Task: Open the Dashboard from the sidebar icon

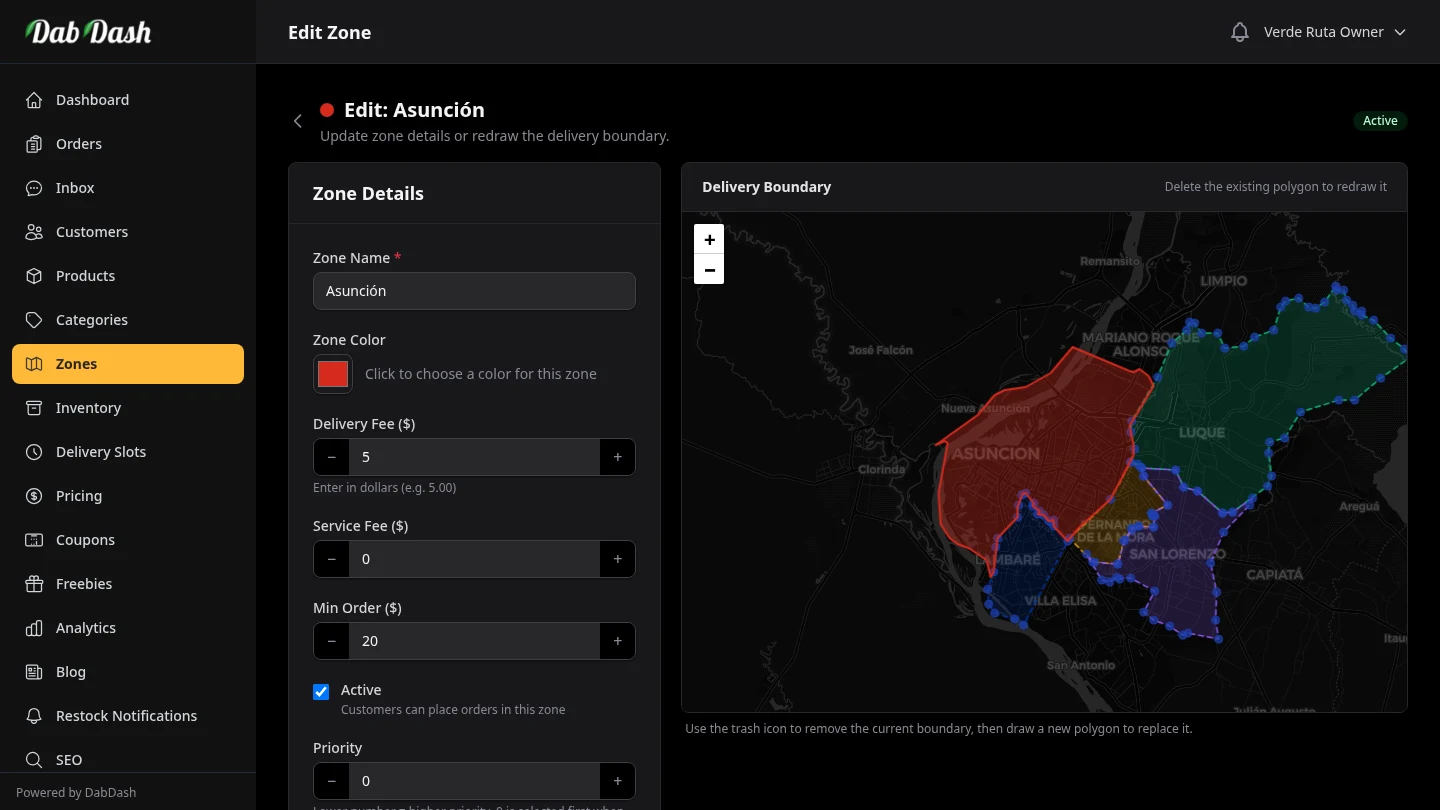Action: [x=33, y=100]
